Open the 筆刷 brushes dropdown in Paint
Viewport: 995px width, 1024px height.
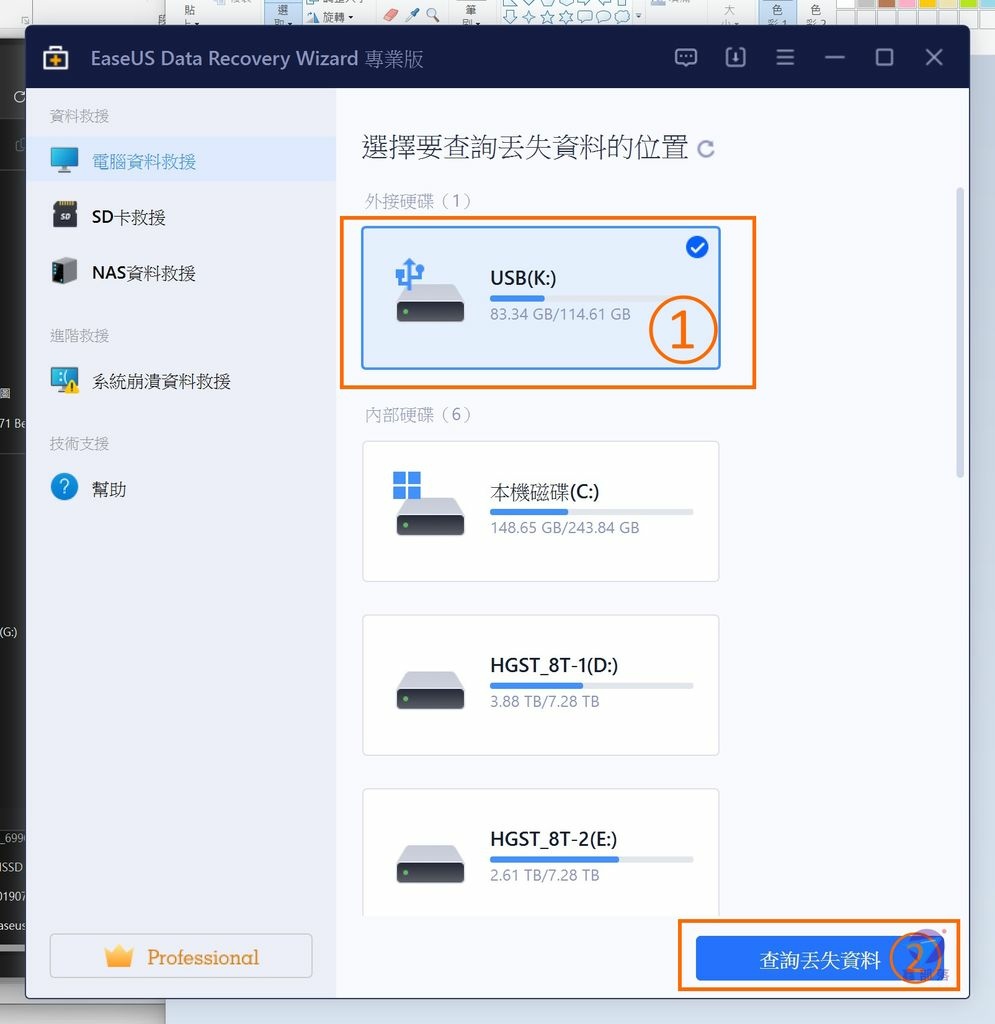(471, 14)
